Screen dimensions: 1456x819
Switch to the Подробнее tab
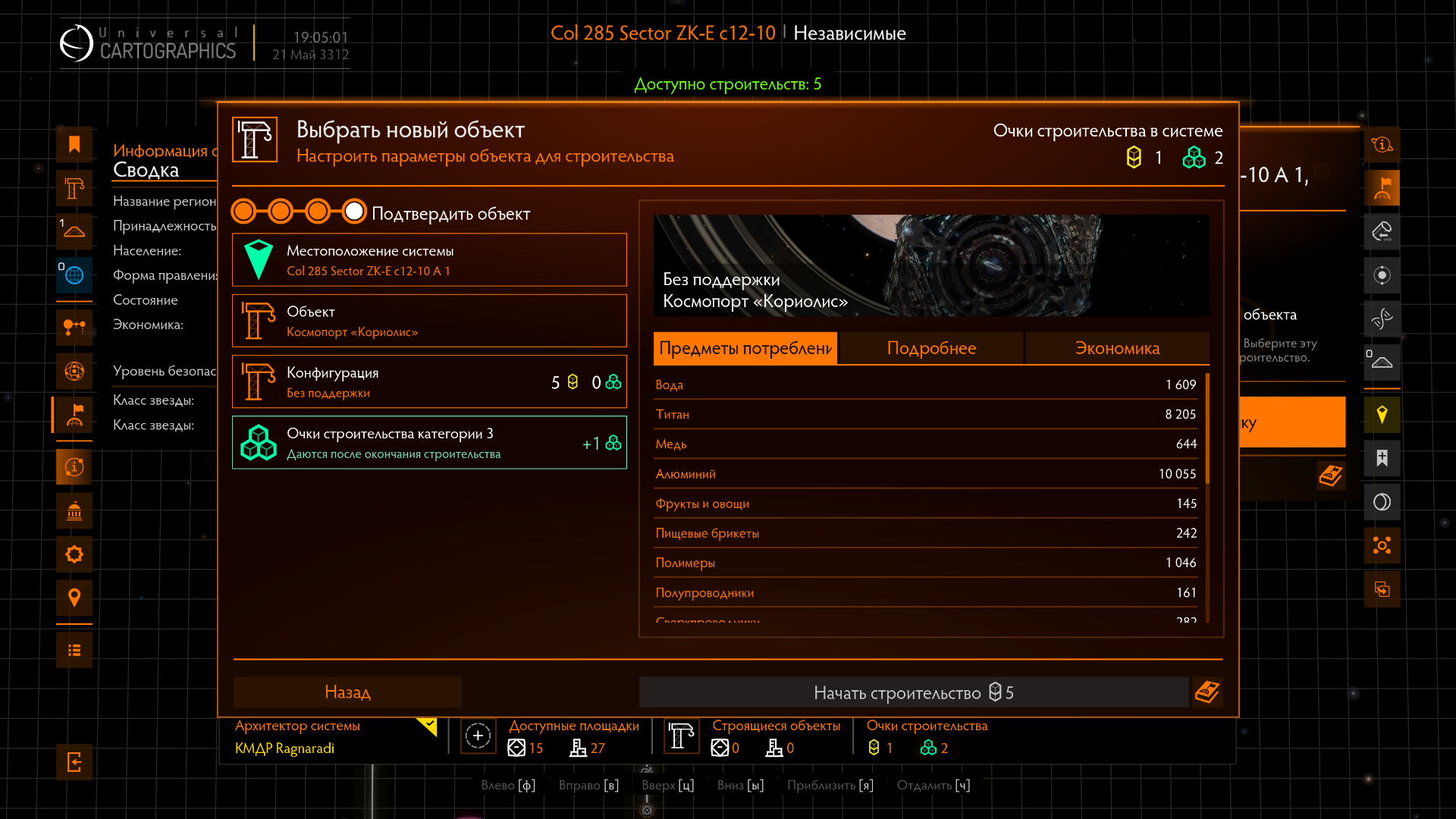[x=931, y=348]
